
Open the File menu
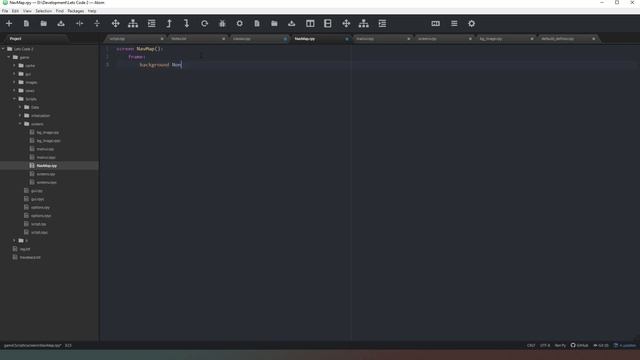[5, 11]
